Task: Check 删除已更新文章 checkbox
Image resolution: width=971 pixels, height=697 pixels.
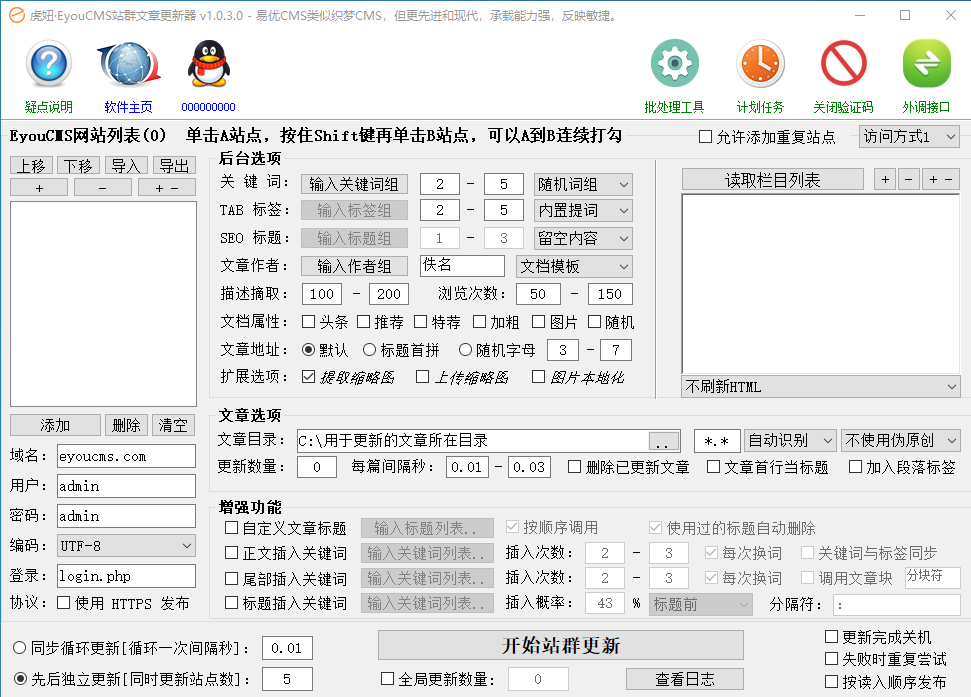Action: point(575,466)
